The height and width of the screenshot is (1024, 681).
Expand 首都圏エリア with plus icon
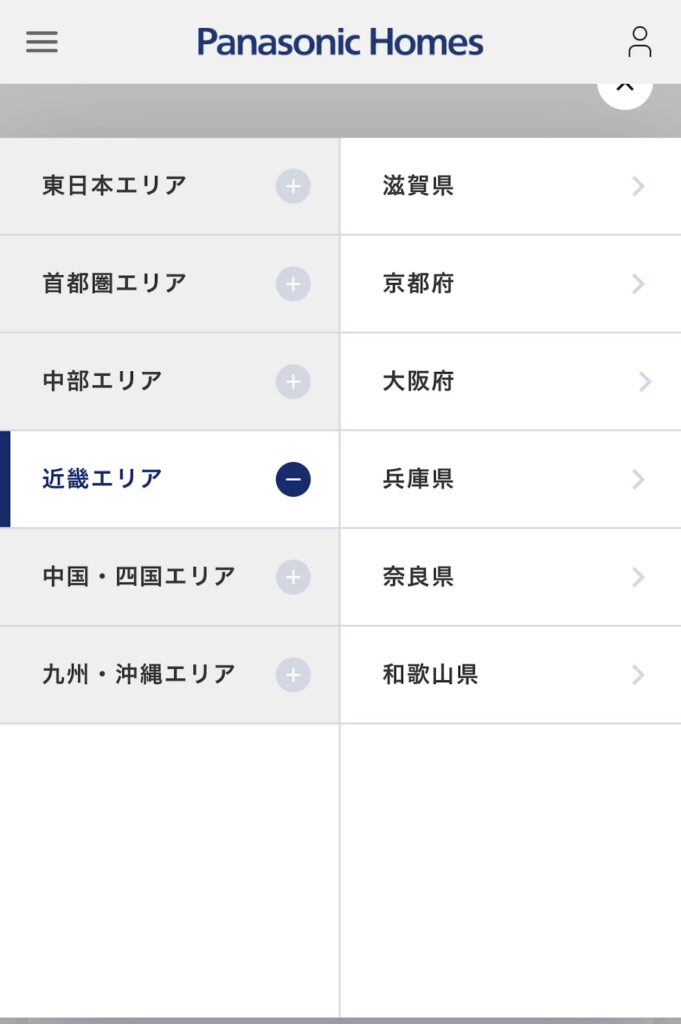click(293, 284)
